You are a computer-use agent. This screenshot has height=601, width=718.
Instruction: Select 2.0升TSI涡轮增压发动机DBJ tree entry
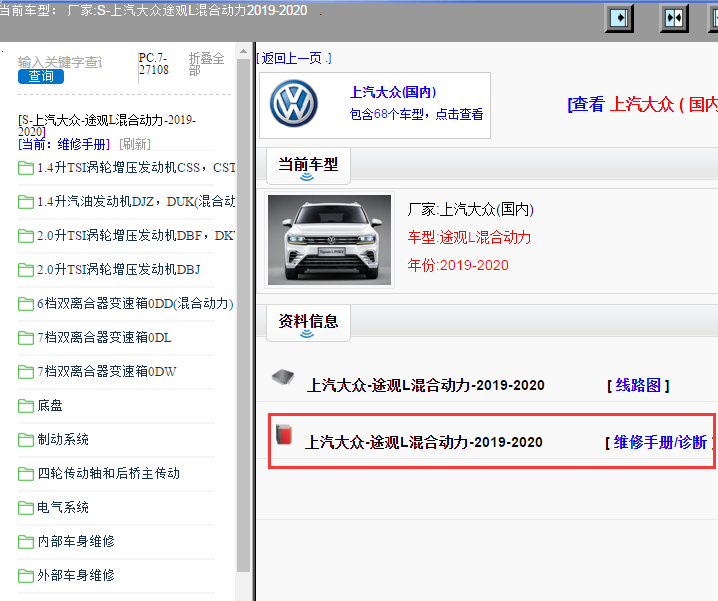[x=119, y=269]
